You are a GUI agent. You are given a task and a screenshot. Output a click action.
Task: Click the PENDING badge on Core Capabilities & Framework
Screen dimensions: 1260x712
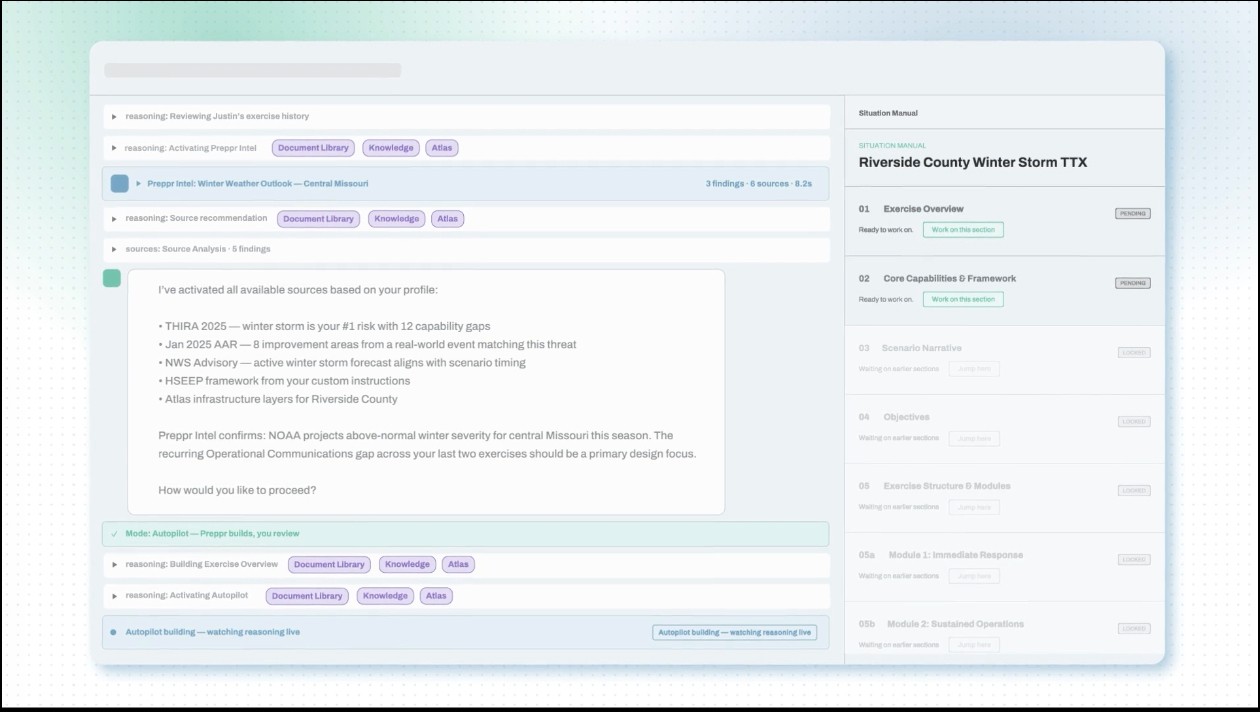coord(1133,283)
